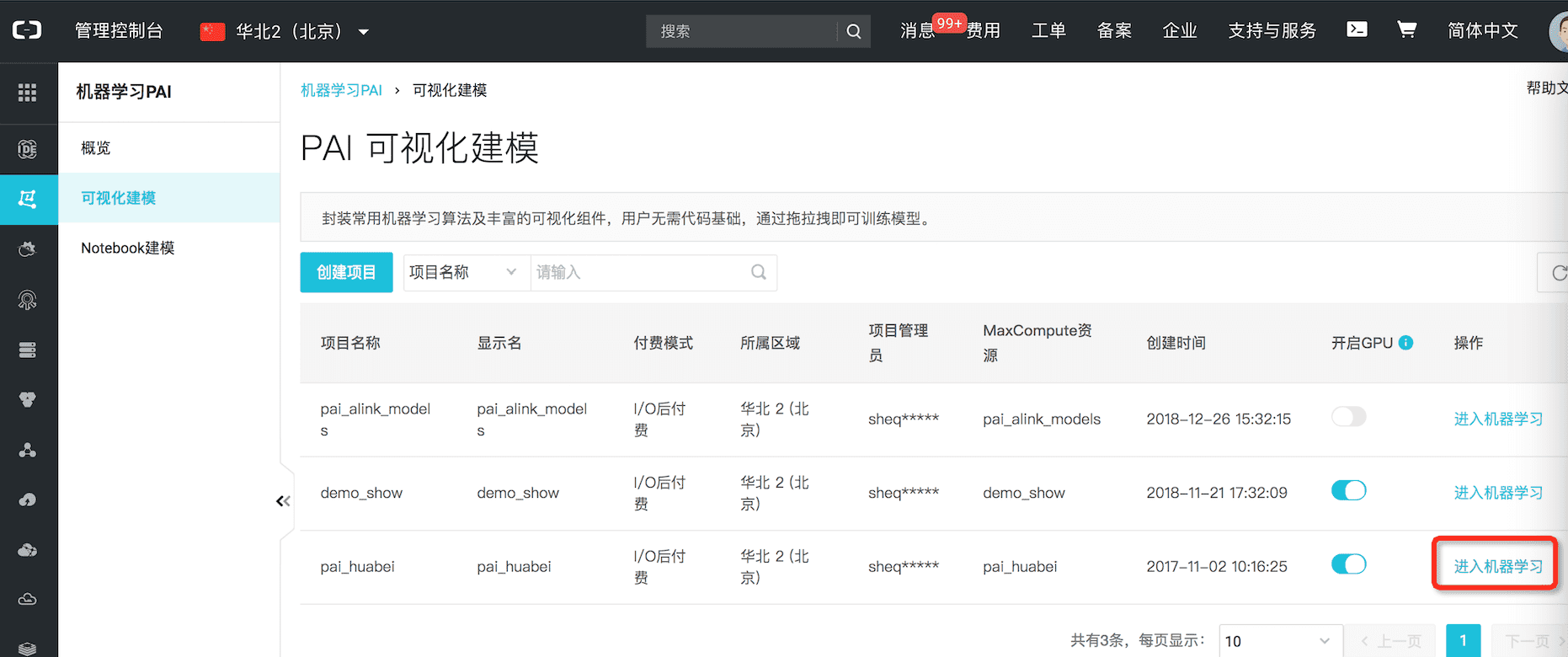Click the 显示名 column header
The width and height of the screenshot is (1568, 657).
(x=499, y=343)
